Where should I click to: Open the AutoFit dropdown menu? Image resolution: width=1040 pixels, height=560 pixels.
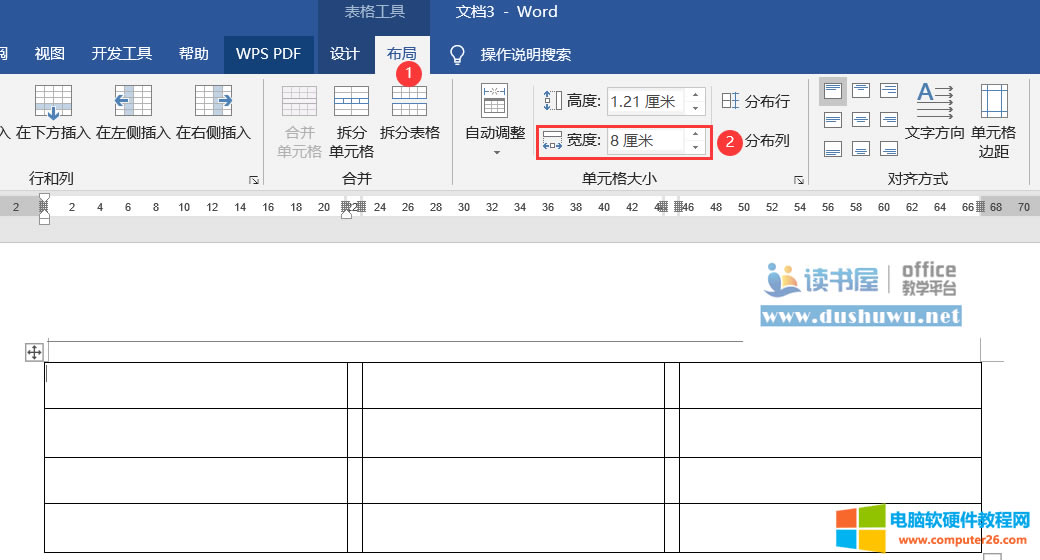pos(495,152)
